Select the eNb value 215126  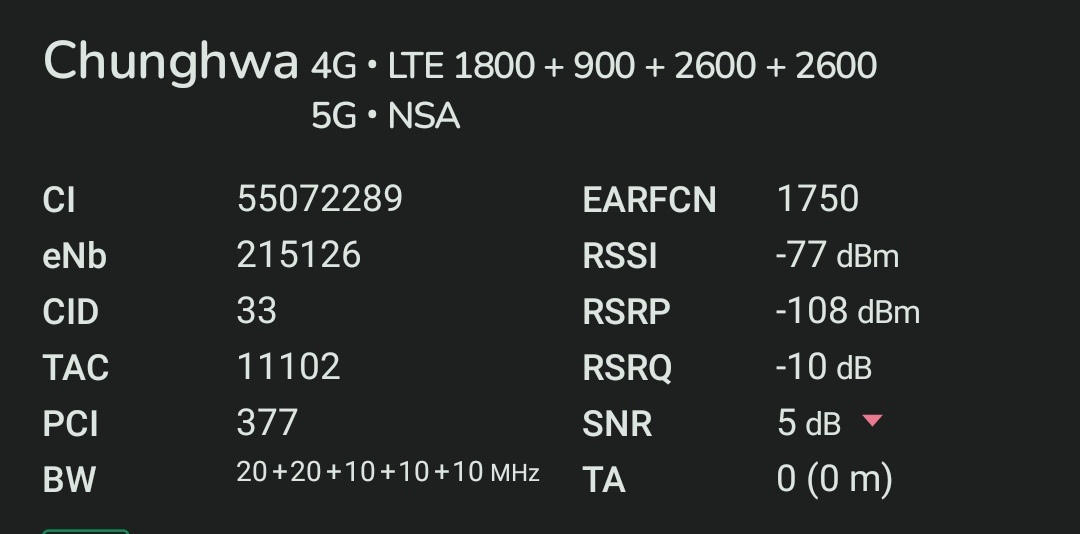[298, 255]
